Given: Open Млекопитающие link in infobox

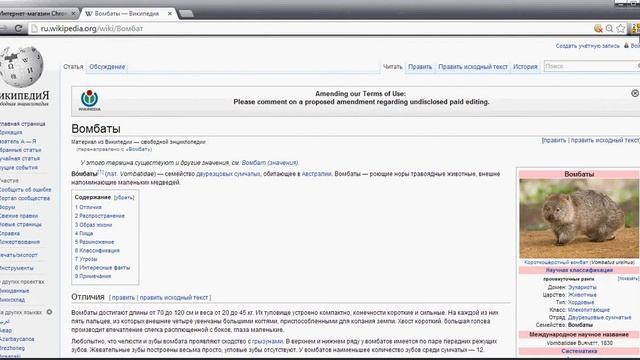Looking at the screenshot, I should coord(589,309).
